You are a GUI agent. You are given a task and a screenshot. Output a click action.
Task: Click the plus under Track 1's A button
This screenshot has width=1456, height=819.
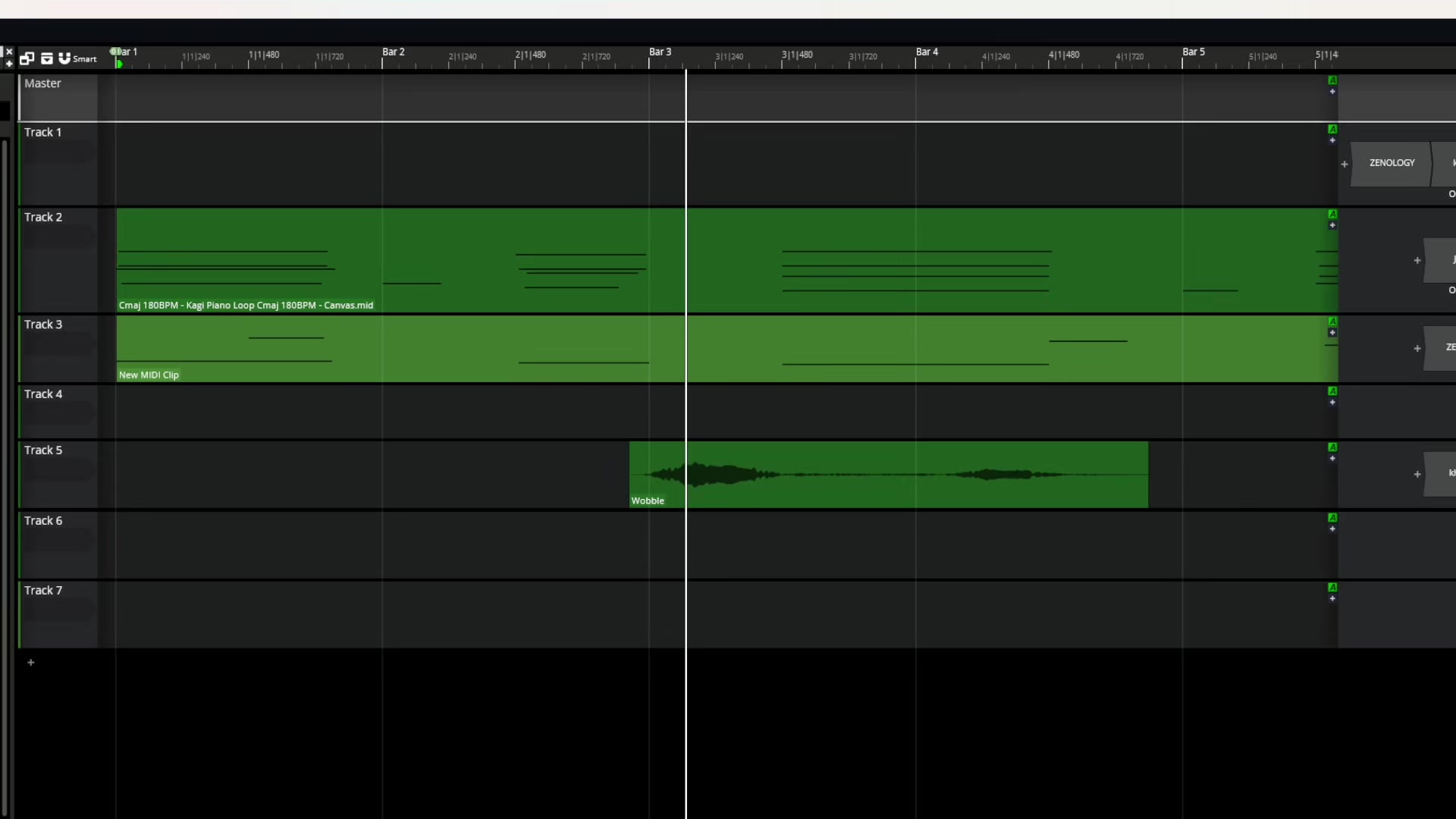tap(1332, 140)
